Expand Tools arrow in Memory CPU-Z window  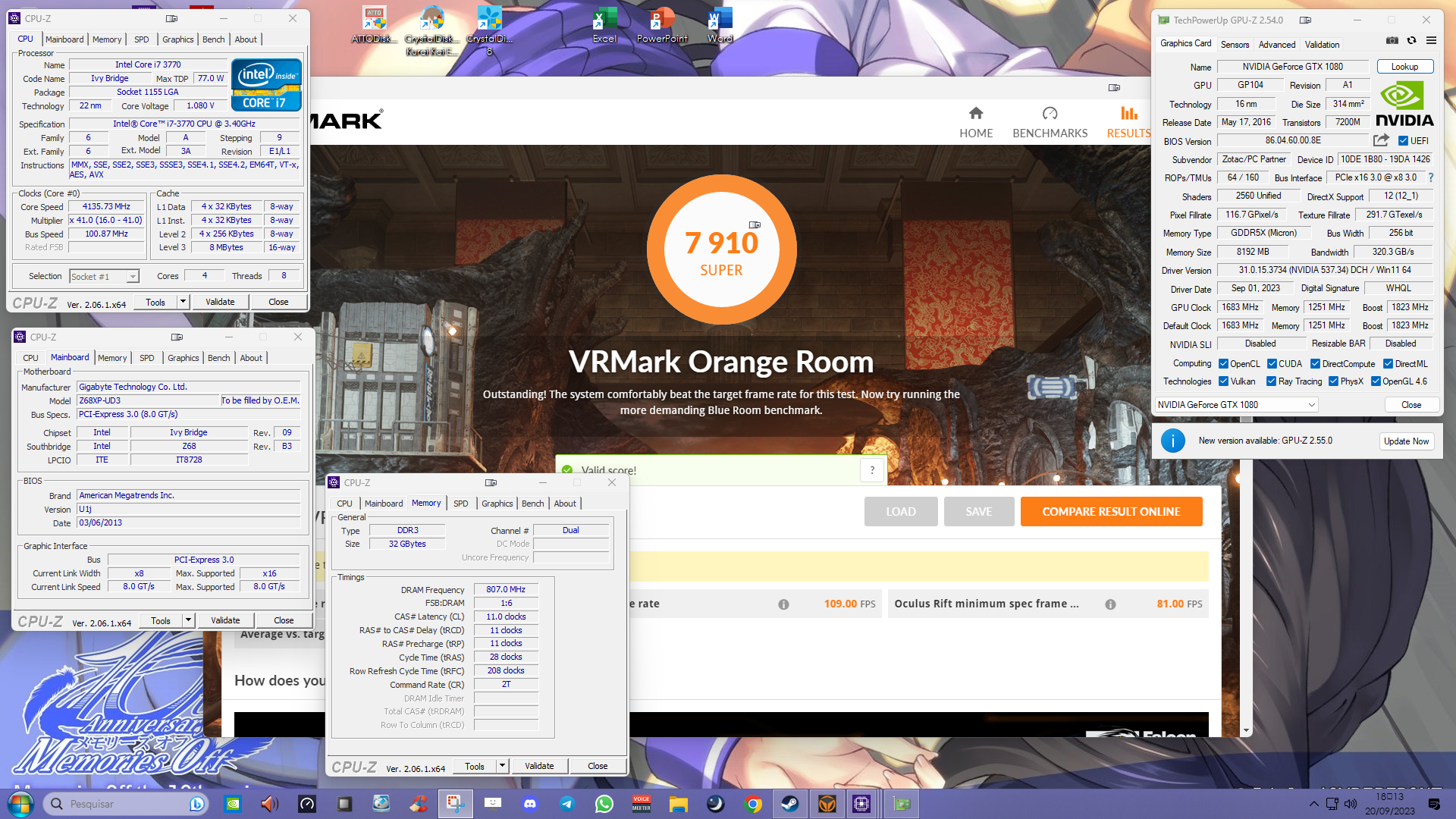502,766
